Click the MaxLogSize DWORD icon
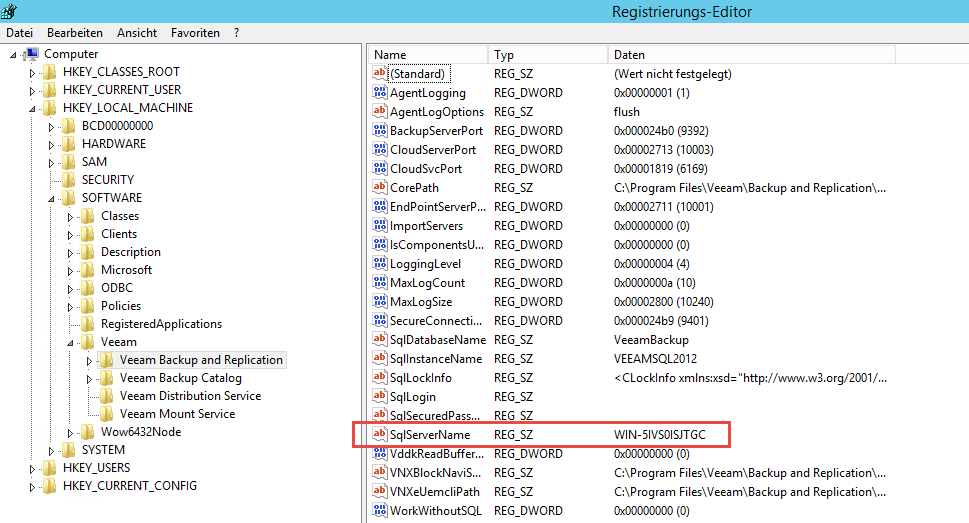The width and height of the screenshot is (969, 523). pos(379,302)
